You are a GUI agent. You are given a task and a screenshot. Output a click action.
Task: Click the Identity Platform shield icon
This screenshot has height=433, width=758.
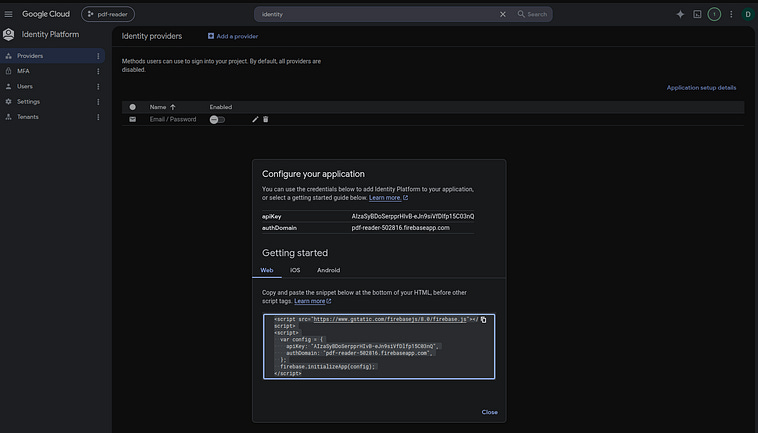[x=9, y=34]
